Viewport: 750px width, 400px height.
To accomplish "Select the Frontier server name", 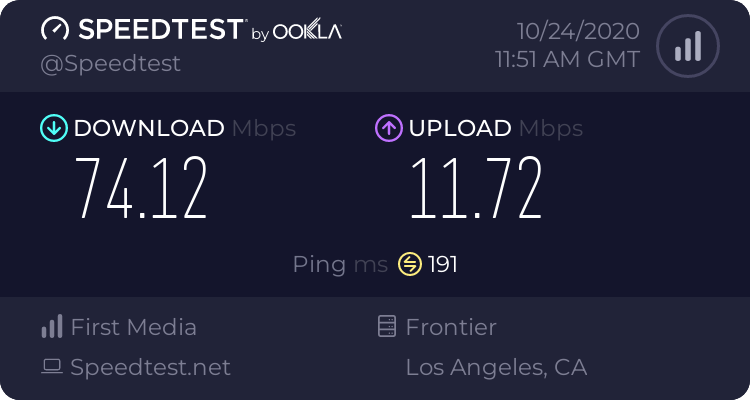I will click(451, 327).
